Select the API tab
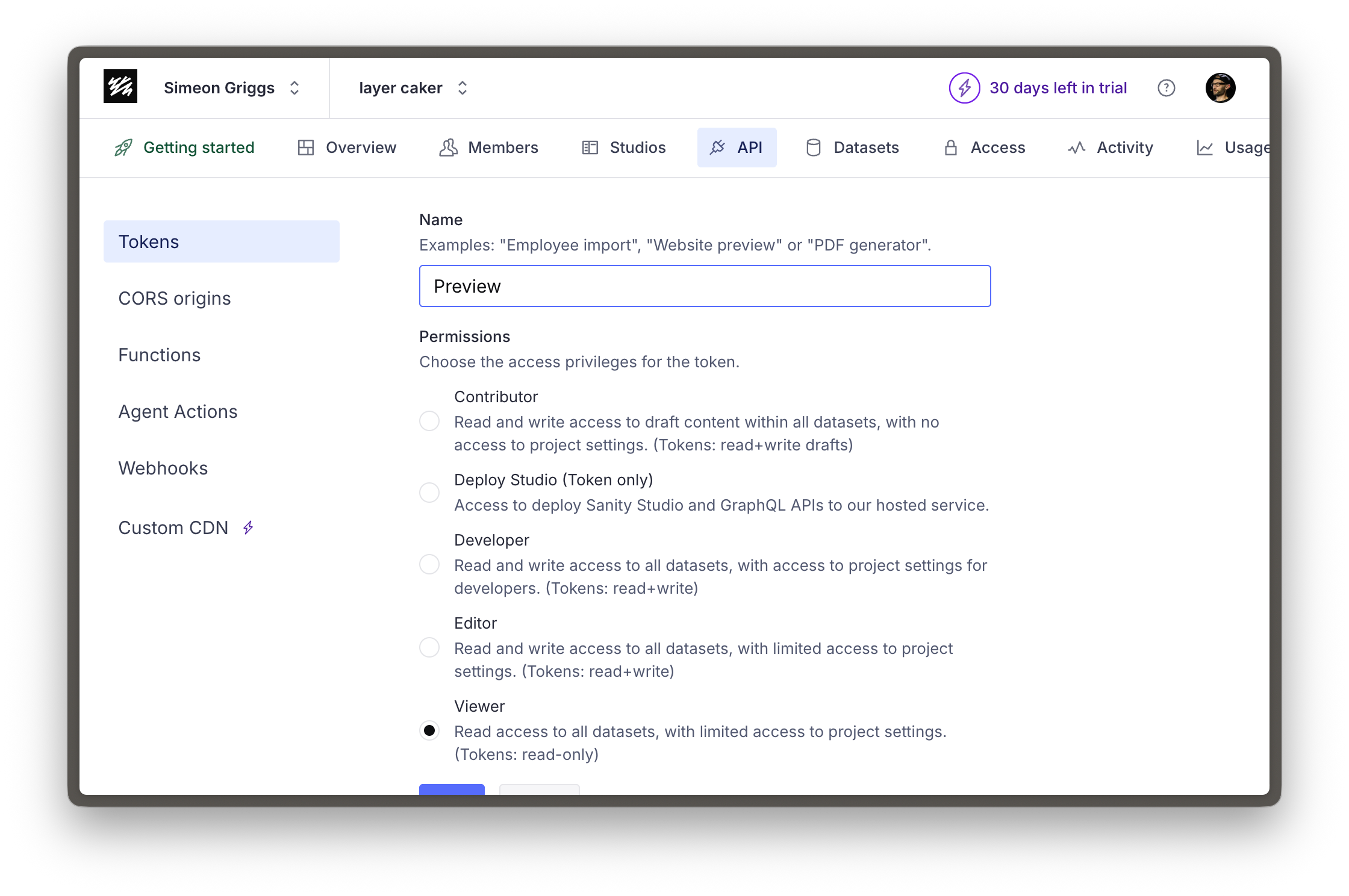 point(737,148)
